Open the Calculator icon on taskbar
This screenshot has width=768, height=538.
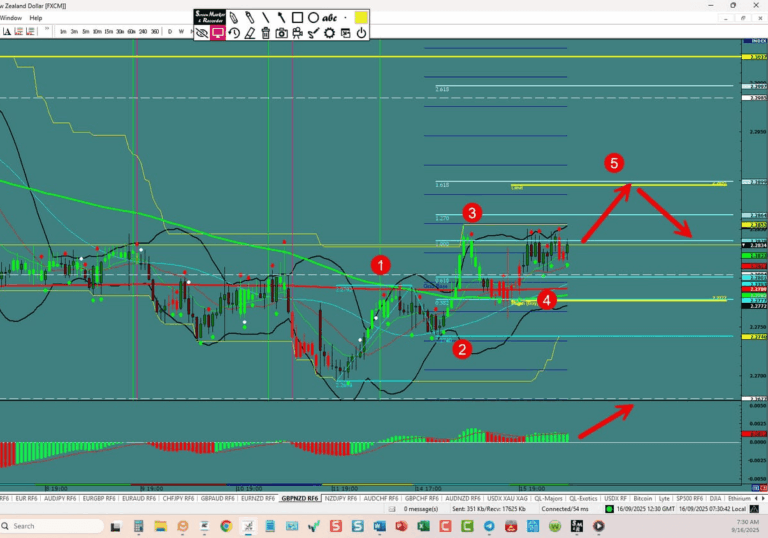pyautogui.click(x=138, y=526)
